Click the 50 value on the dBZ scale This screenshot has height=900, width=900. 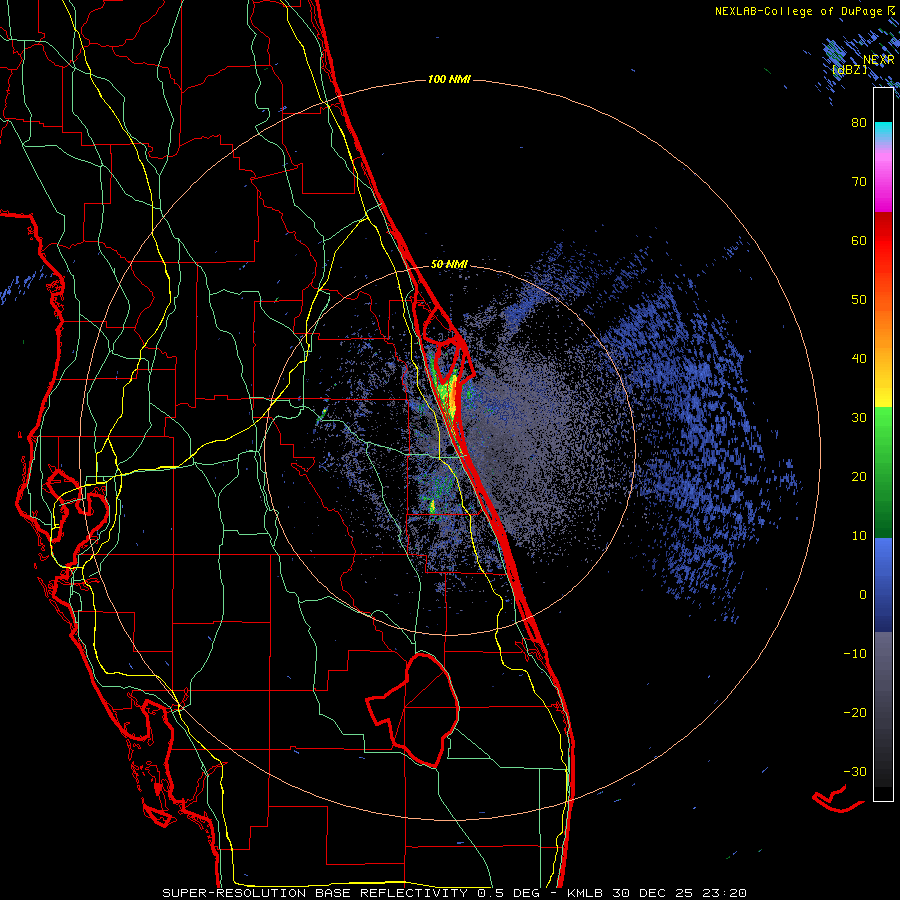859,300
